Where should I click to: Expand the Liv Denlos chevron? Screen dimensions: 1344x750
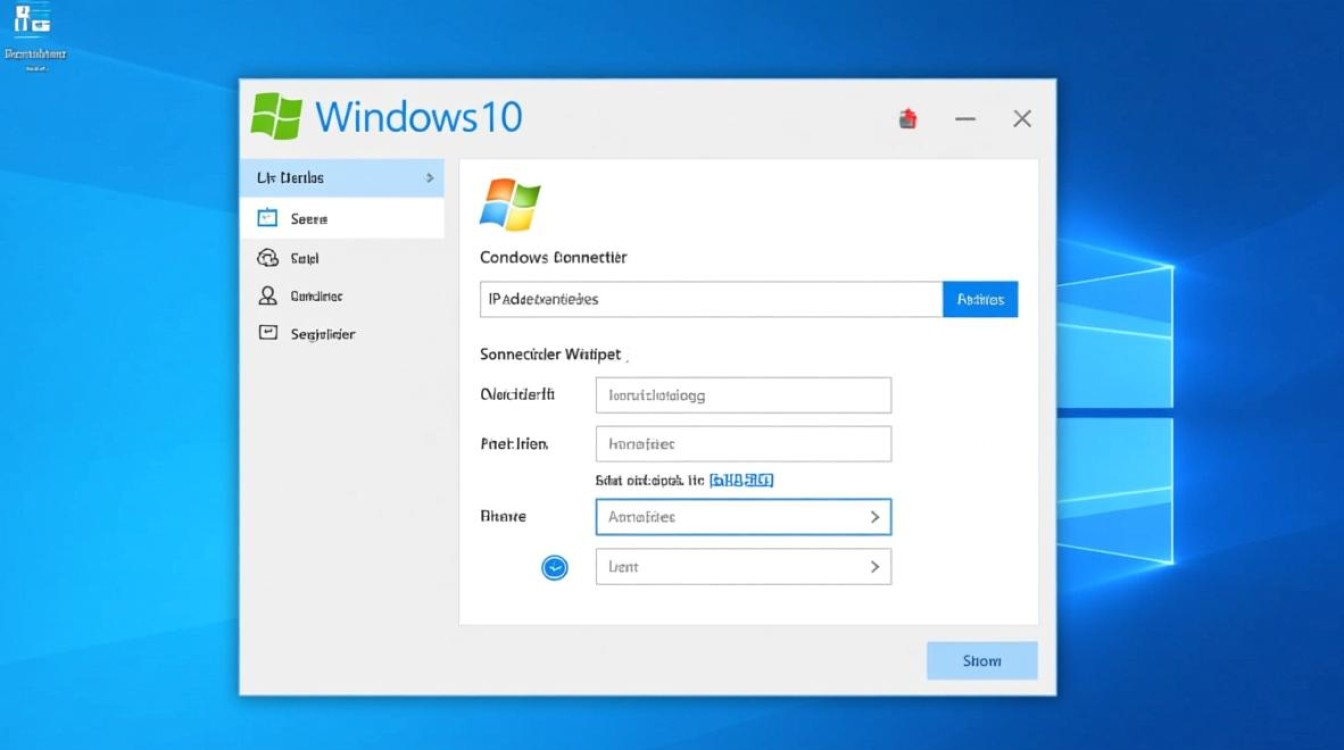click(430, 177)
